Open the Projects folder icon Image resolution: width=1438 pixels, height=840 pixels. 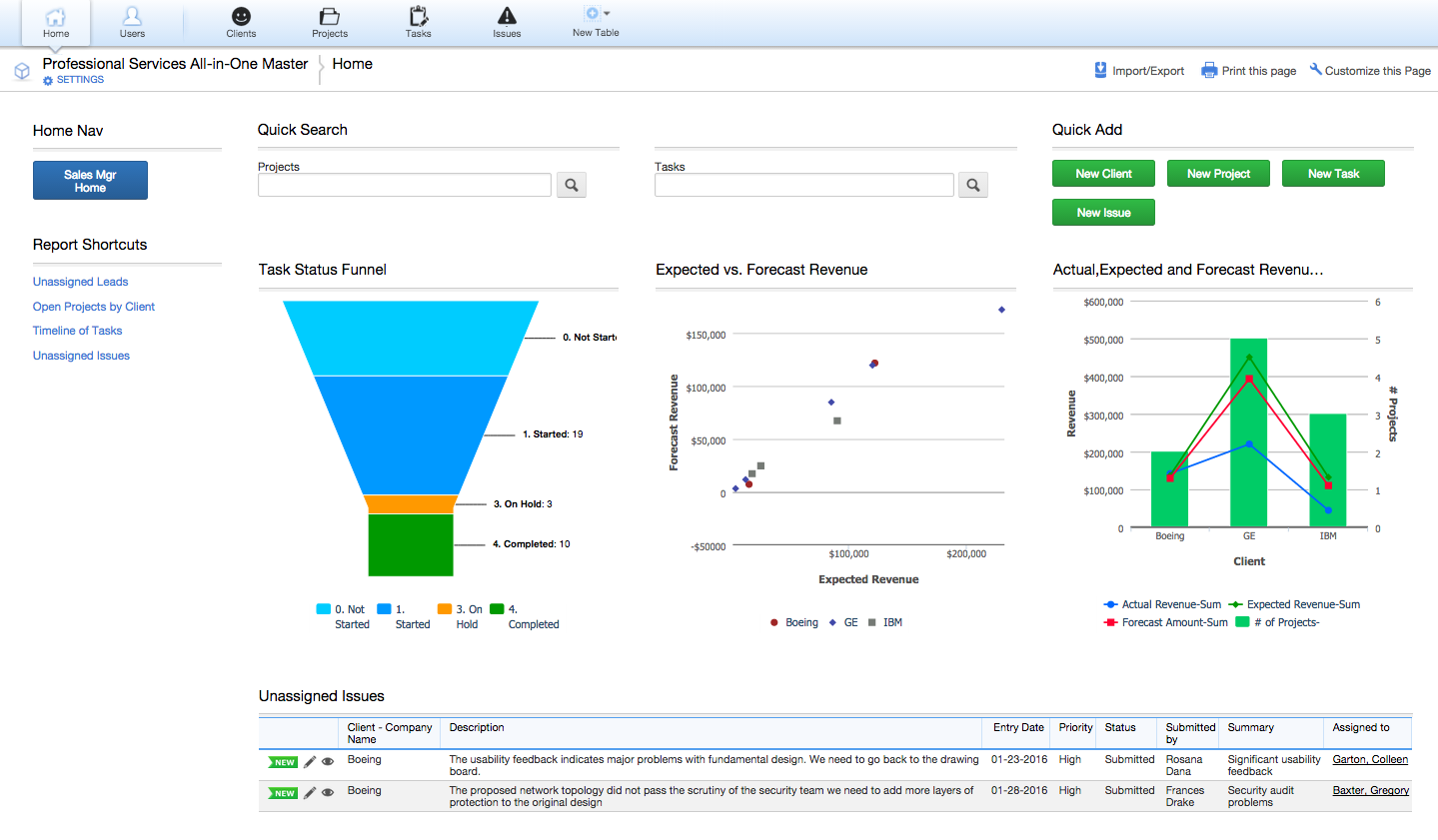[x=329, y=16]
